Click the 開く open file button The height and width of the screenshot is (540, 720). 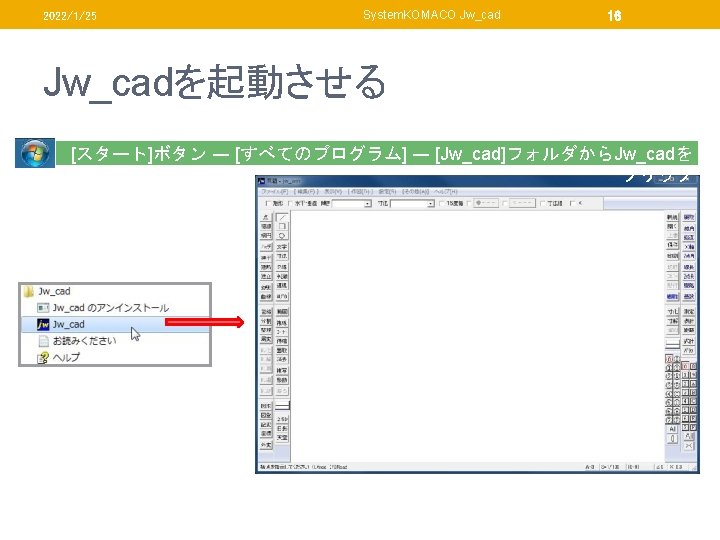click(x=672, y=226)
